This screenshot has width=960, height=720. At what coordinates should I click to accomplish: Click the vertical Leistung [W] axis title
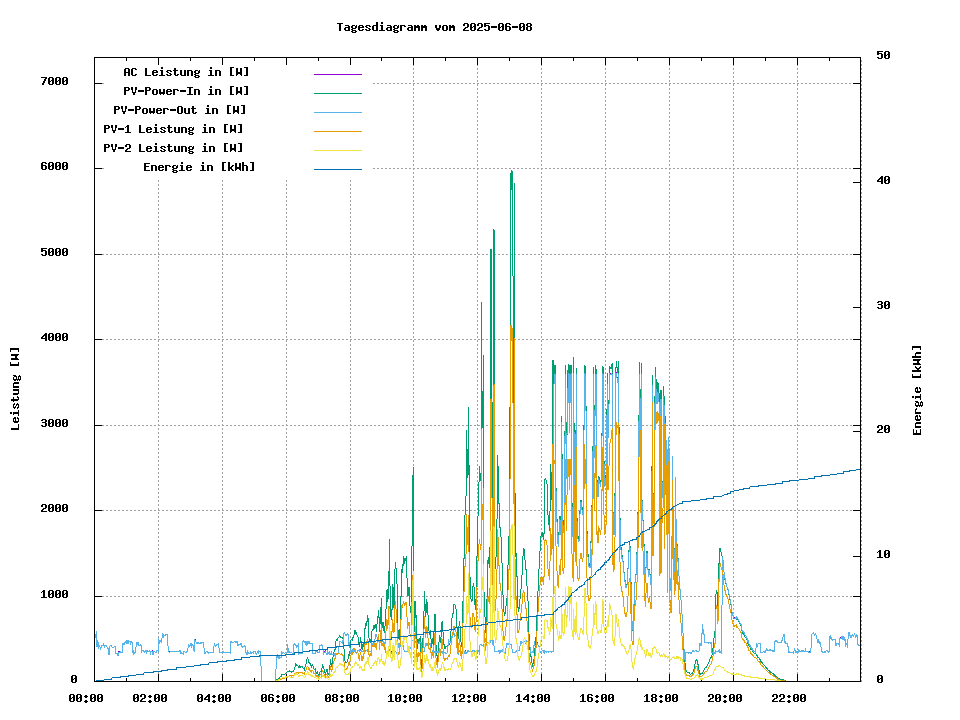(16, 389)
